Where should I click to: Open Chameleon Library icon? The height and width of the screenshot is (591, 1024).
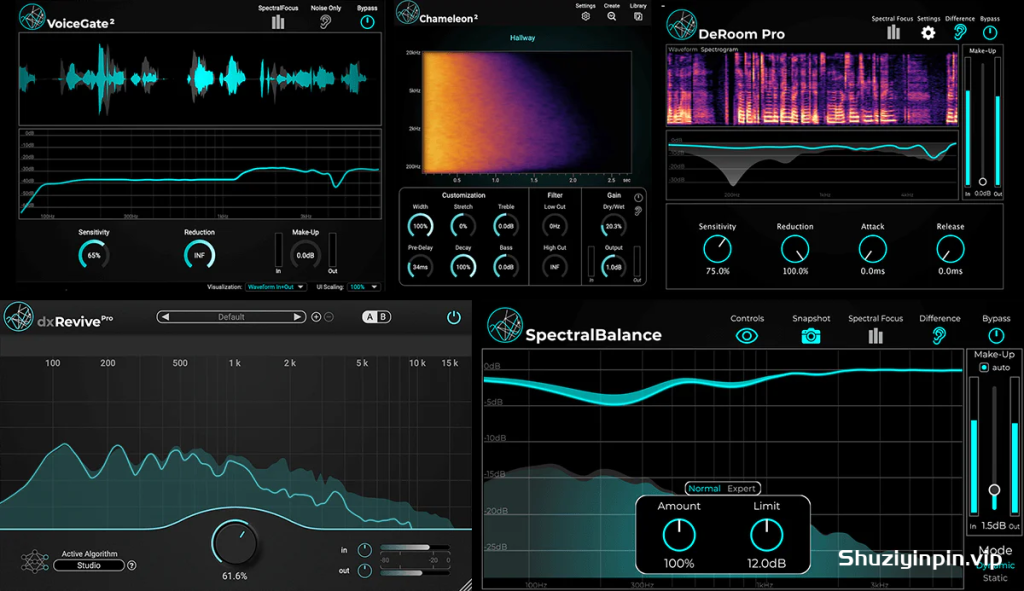[x=638, y=16]
